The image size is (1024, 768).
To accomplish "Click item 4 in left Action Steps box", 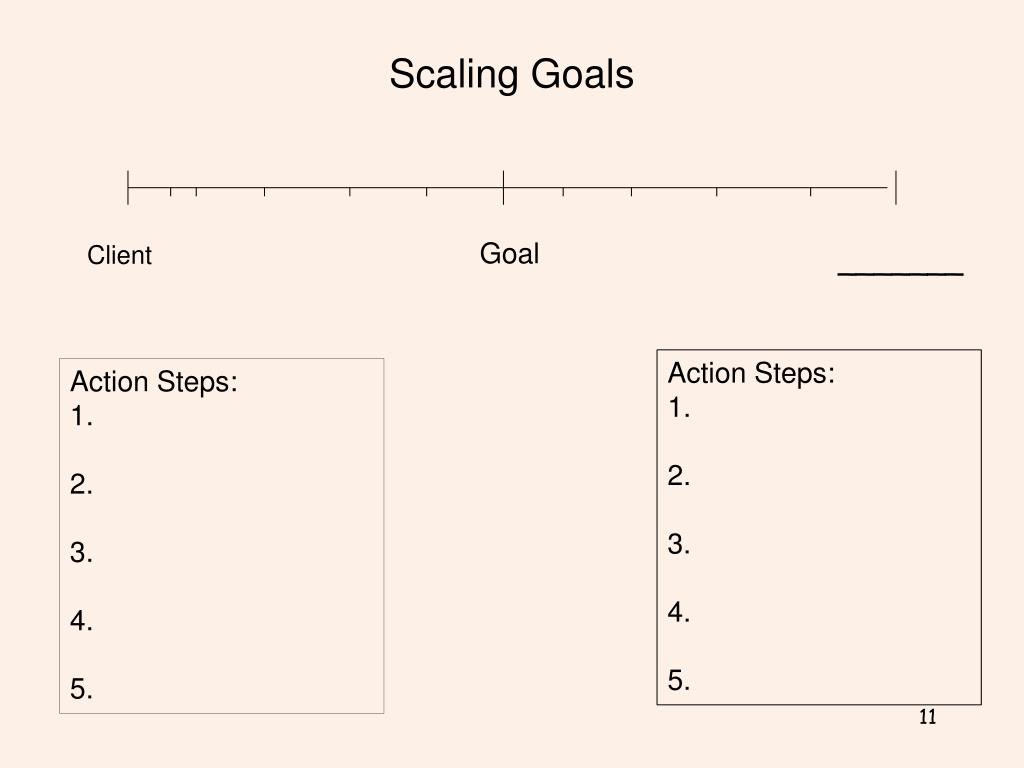I will pos(82,620).
